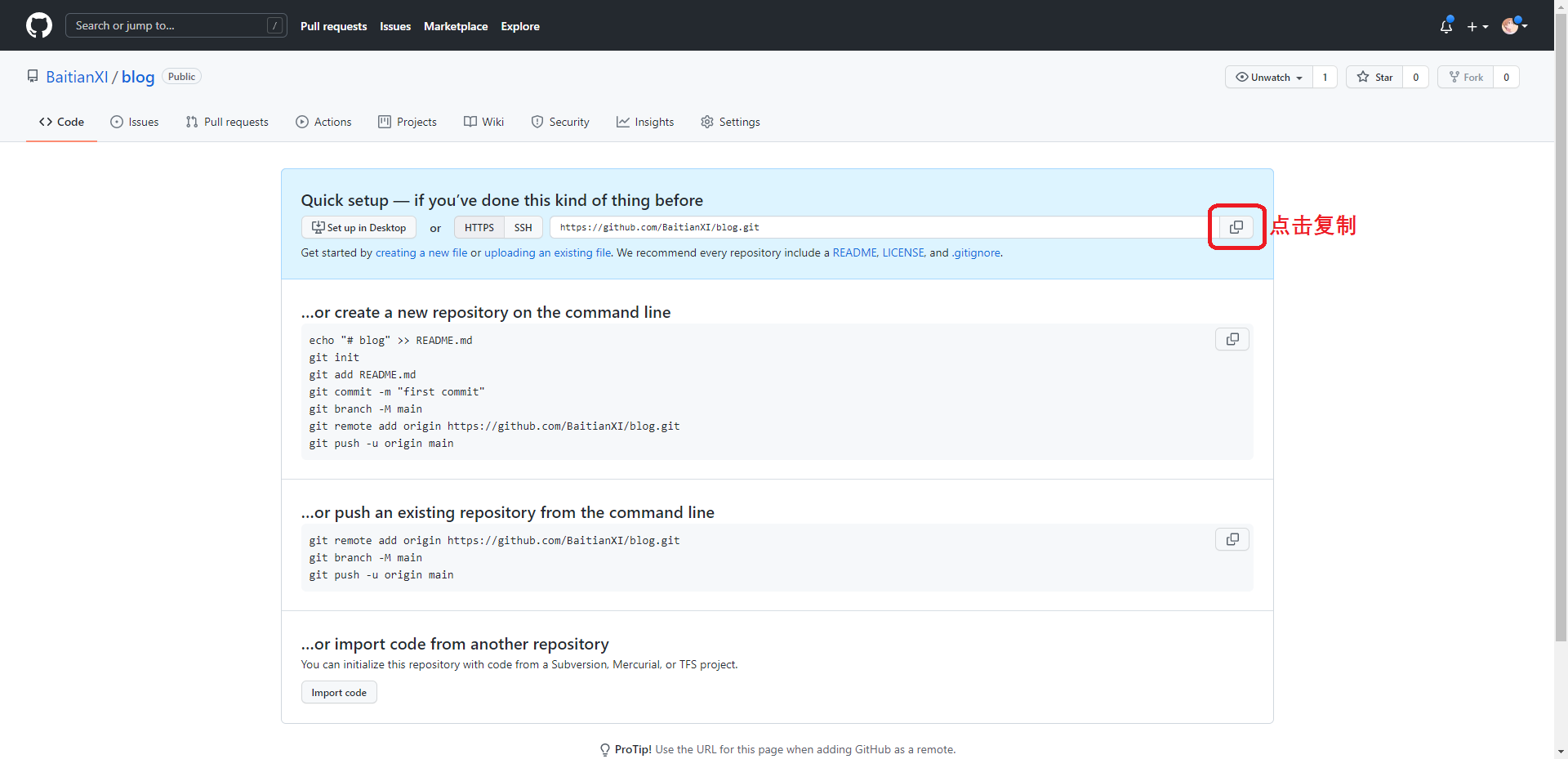Select the SSH protocol toggle
This screenshot has width=1568, height=759.
(523, 228)
